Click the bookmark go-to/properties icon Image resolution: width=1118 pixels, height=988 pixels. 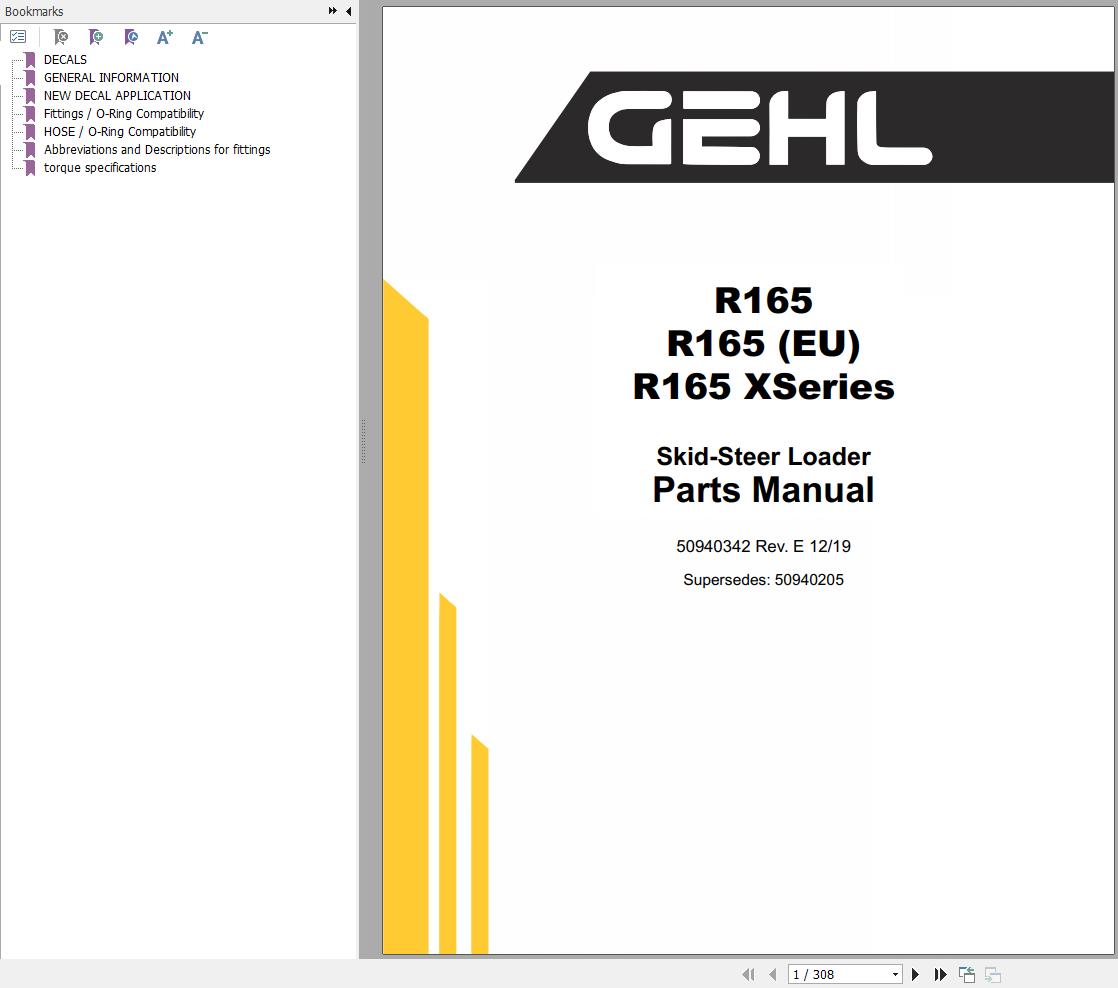pyautogui.click(x=130, y=37)
